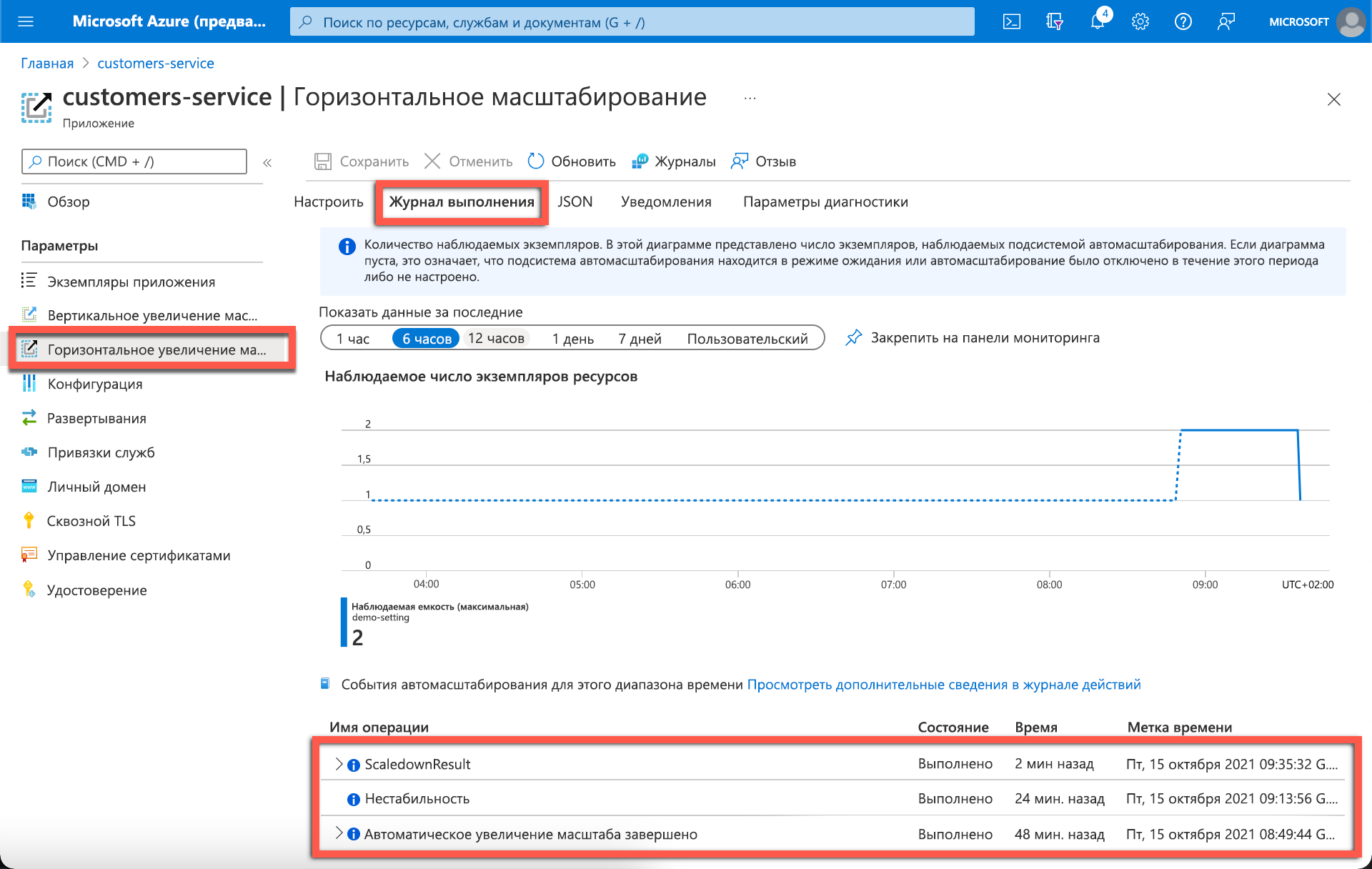Screen dimensions: 1372x869
Task: Expand the ScaledownResult event row
Action: tap(339, 764)
